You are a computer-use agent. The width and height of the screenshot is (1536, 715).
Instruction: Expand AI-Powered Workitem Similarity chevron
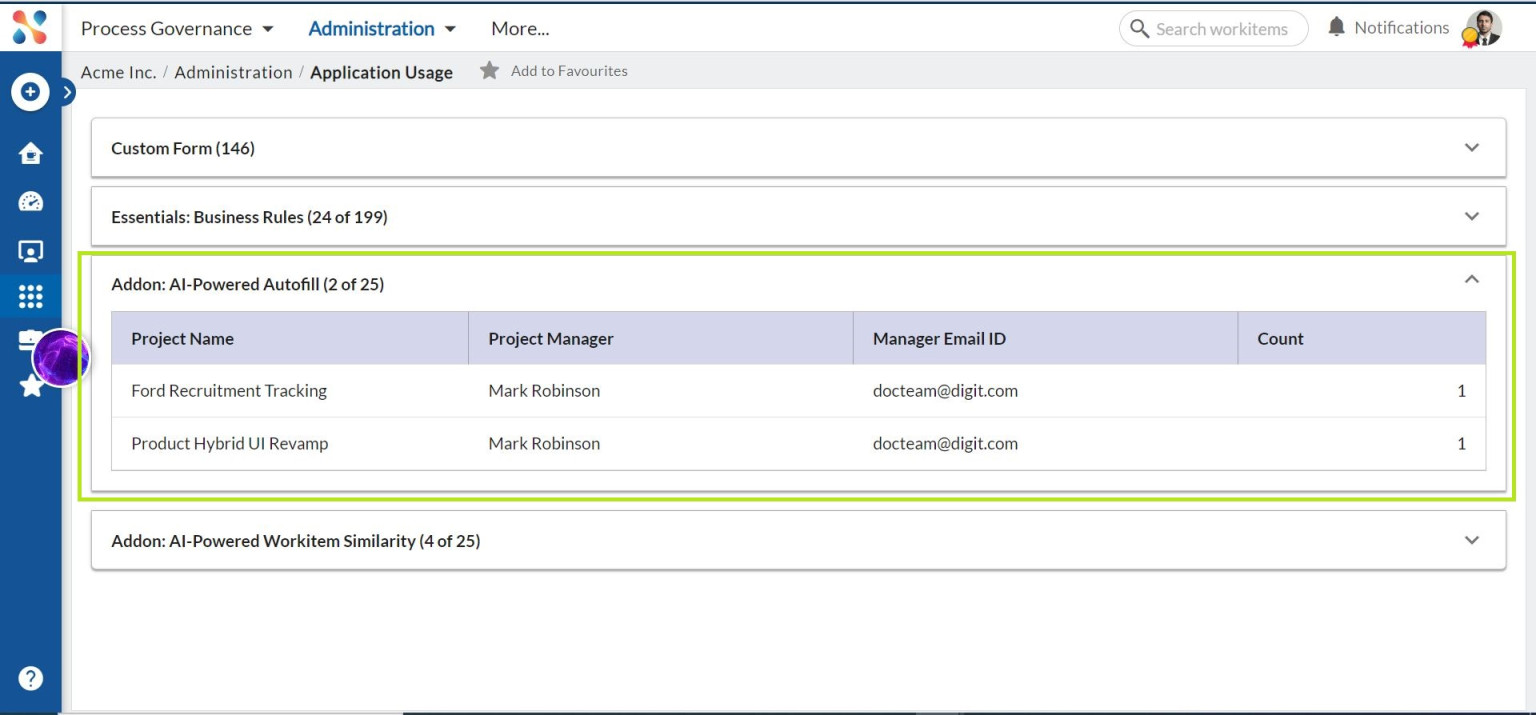click(1471, 540)
